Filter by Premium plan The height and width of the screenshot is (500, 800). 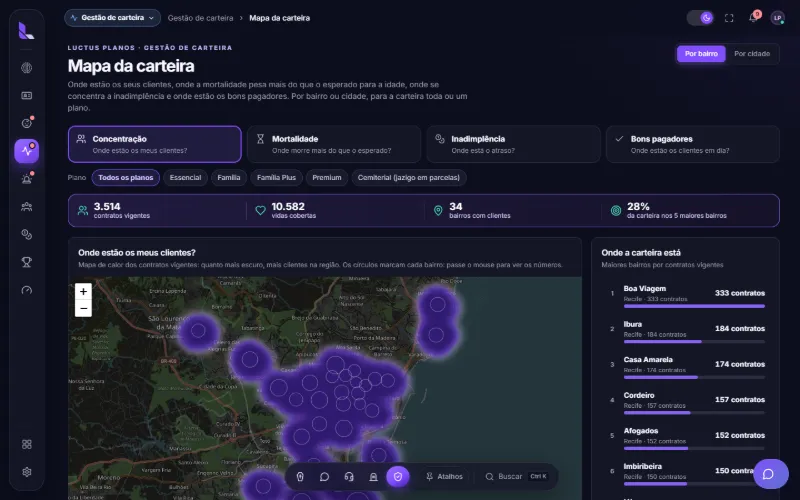(327, 178)
